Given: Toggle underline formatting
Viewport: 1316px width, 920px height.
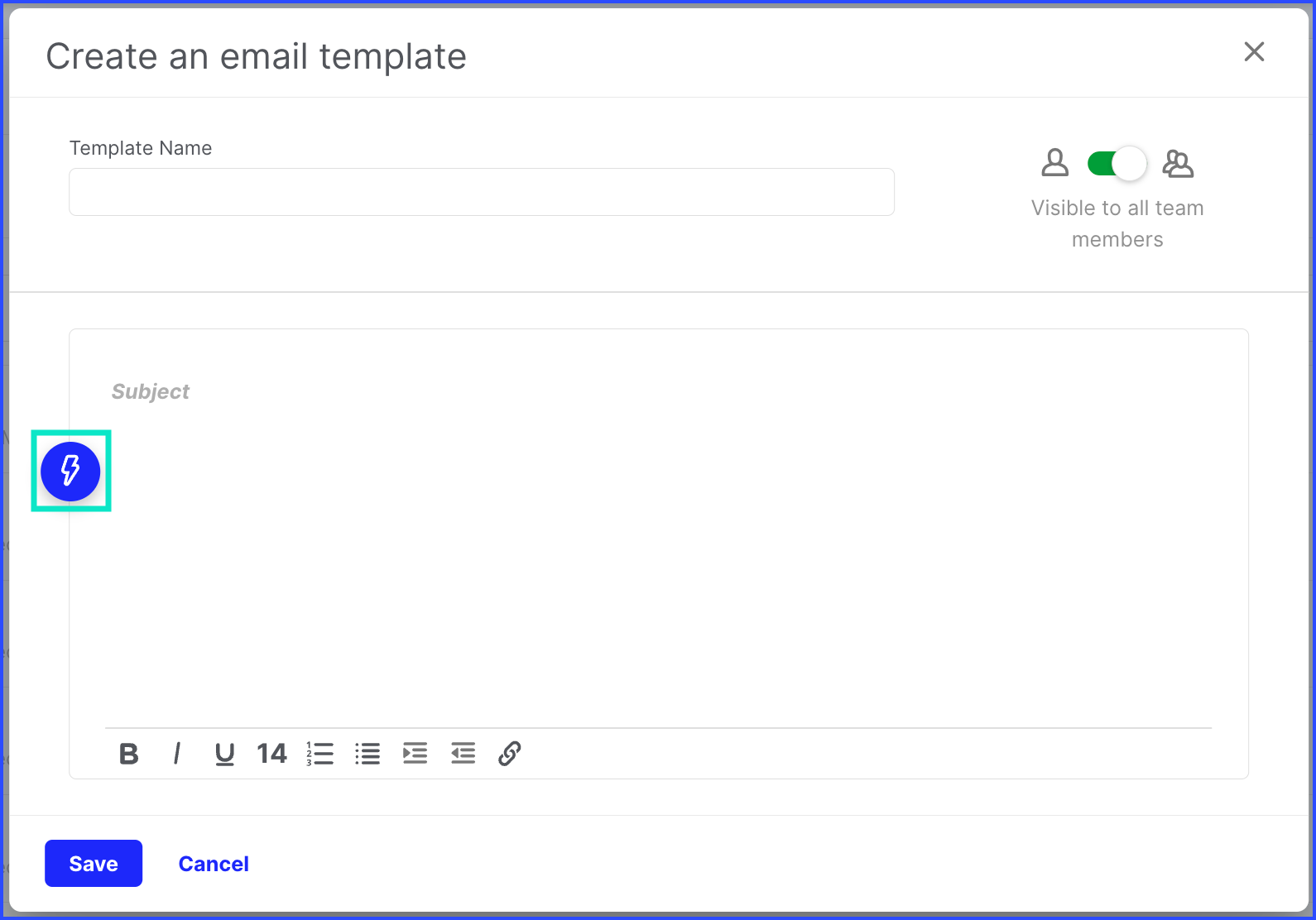Looking at the screenshot, I should pyautogui.click(x=224, y=754).
